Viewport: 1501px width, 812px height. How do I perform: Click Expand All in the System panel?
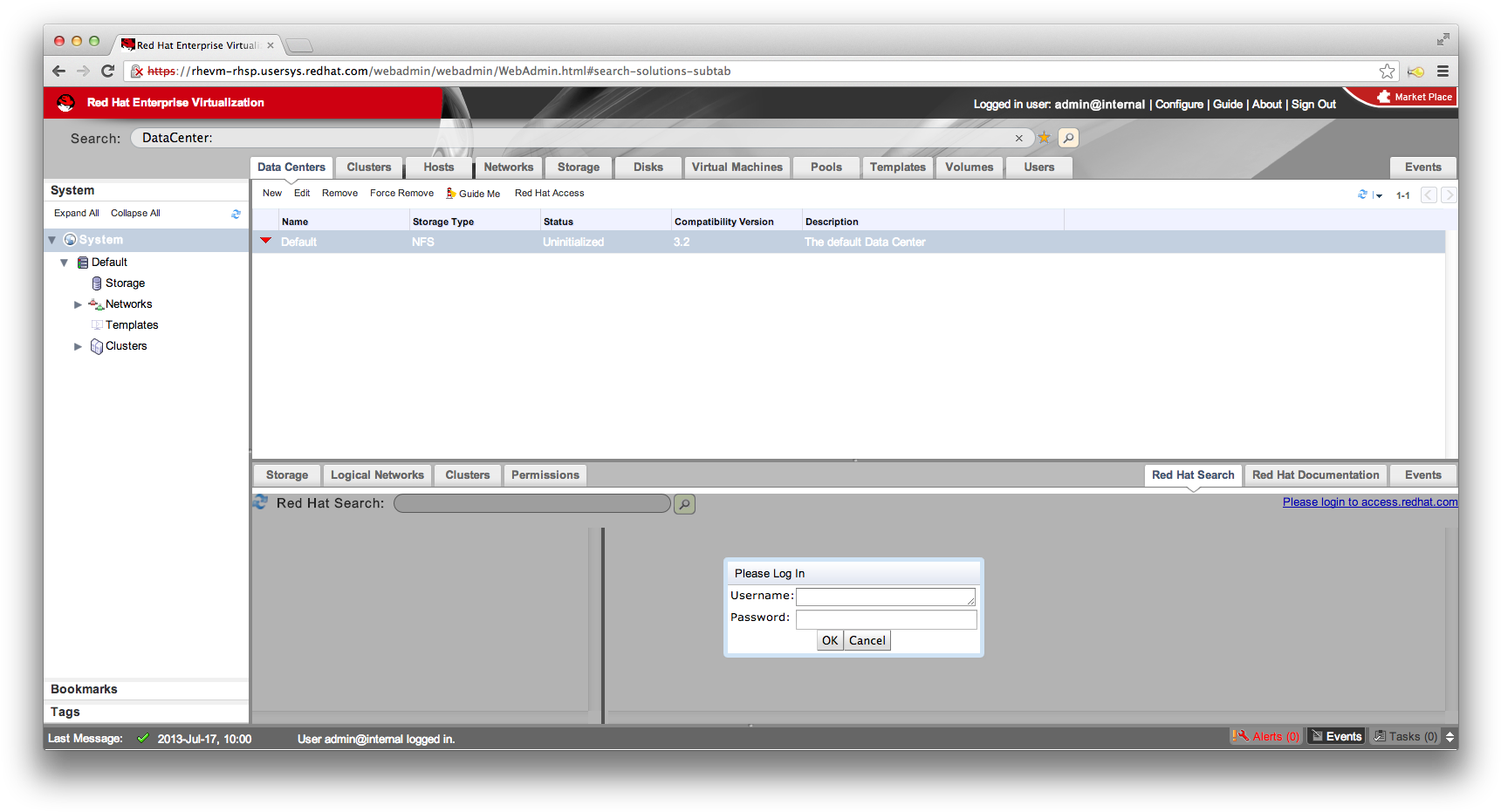click(x=77, y=214)
